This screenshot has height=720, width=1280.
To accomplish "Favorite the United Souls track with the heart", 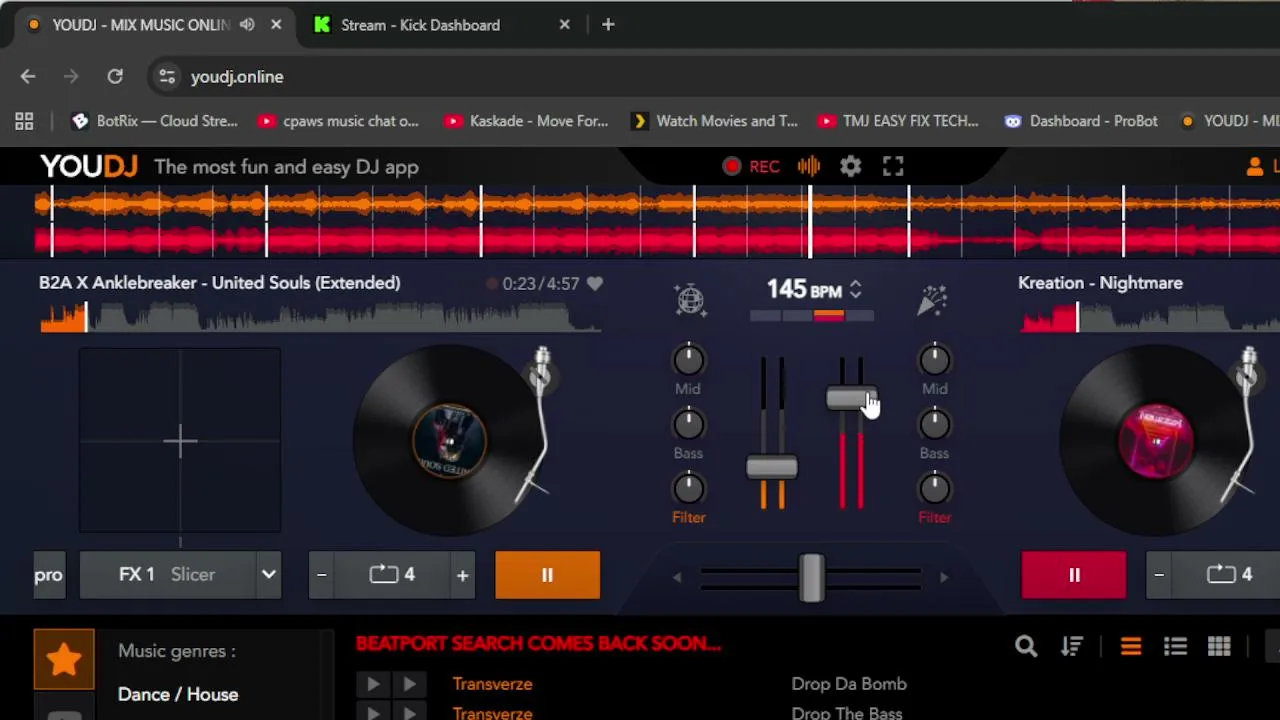I will 595,284.
